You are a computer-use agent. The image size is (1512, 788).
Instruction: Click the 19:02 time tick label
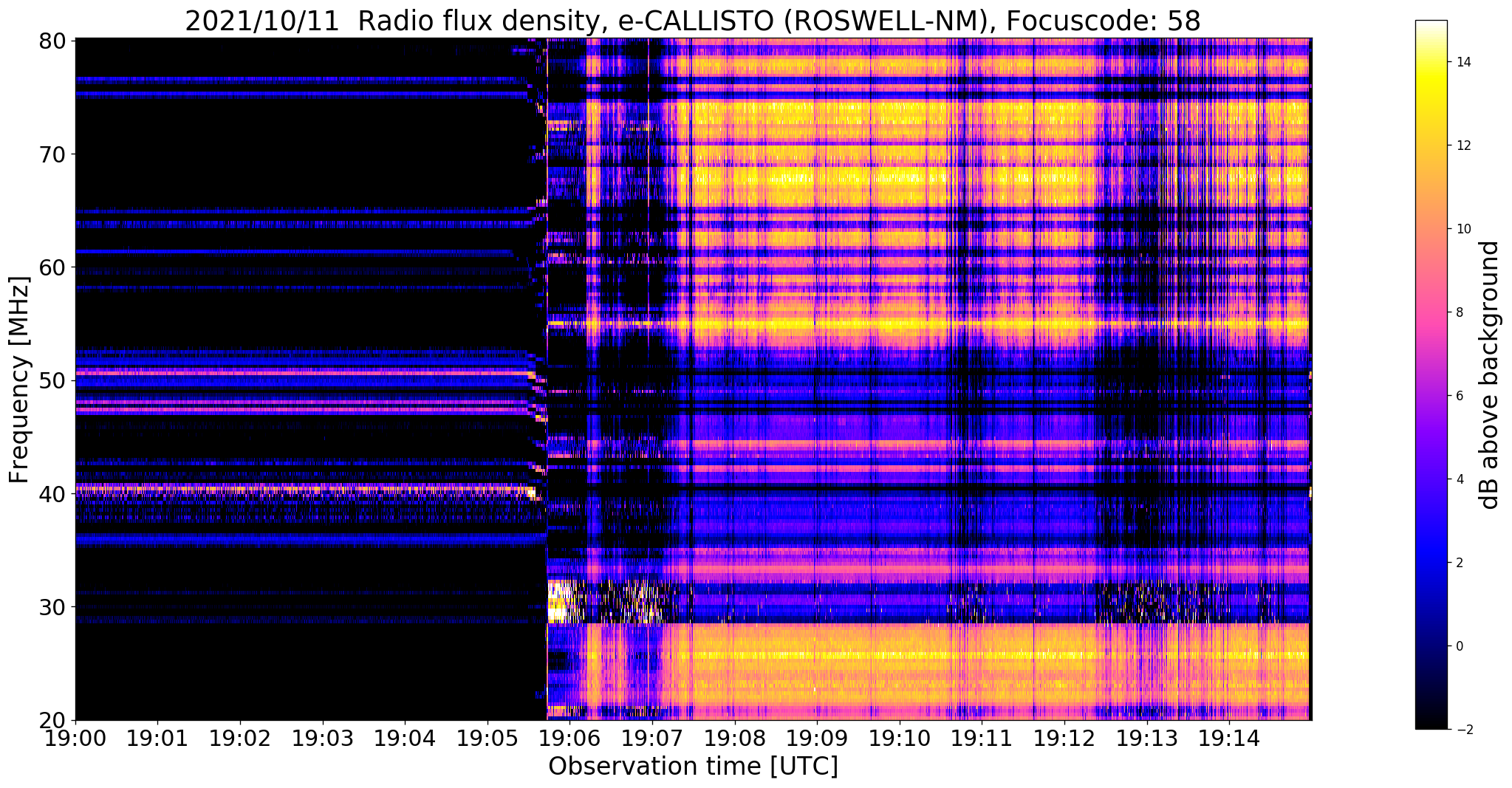[x=240, y=739]
